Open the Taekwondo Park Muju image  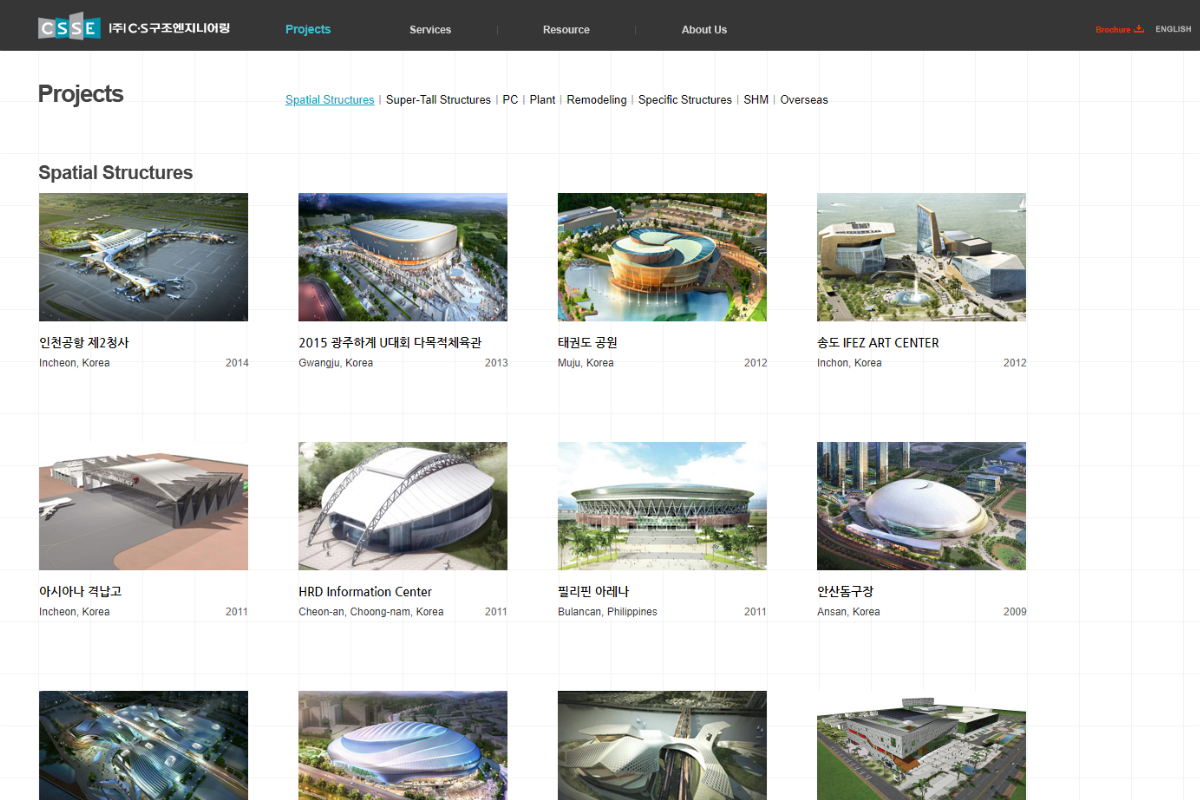pyautogui.click(x=662, y=257)
